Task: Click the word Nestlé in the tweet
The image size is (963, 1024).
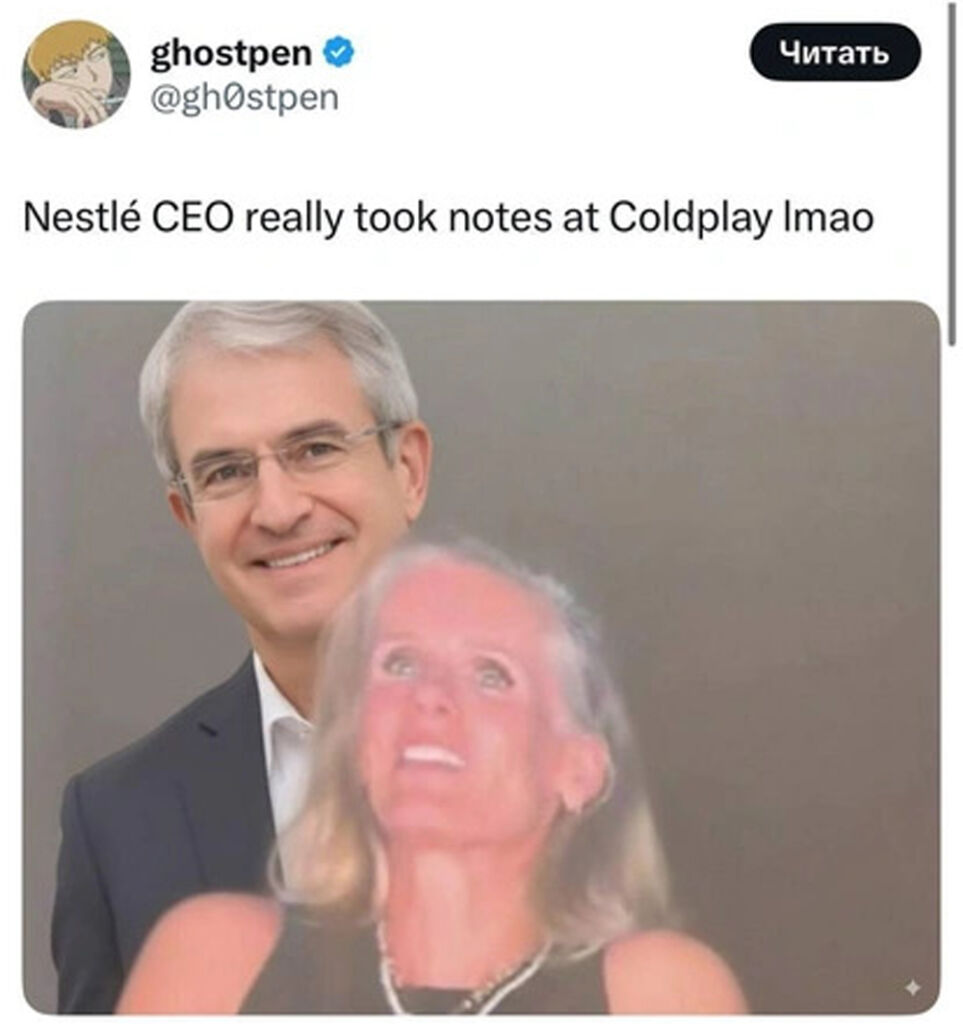Action: pos(82,217)
